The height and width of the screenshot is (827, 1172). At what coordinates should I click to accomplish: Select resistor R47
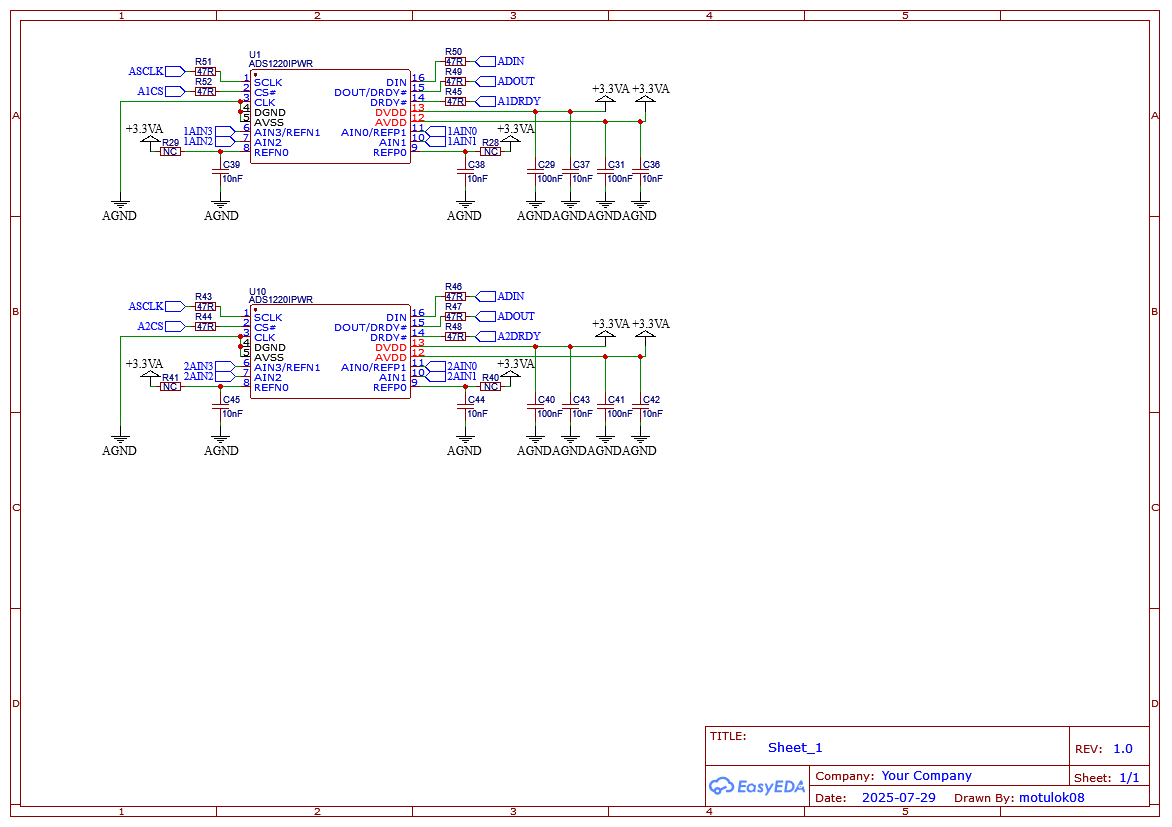click(455, 317)
